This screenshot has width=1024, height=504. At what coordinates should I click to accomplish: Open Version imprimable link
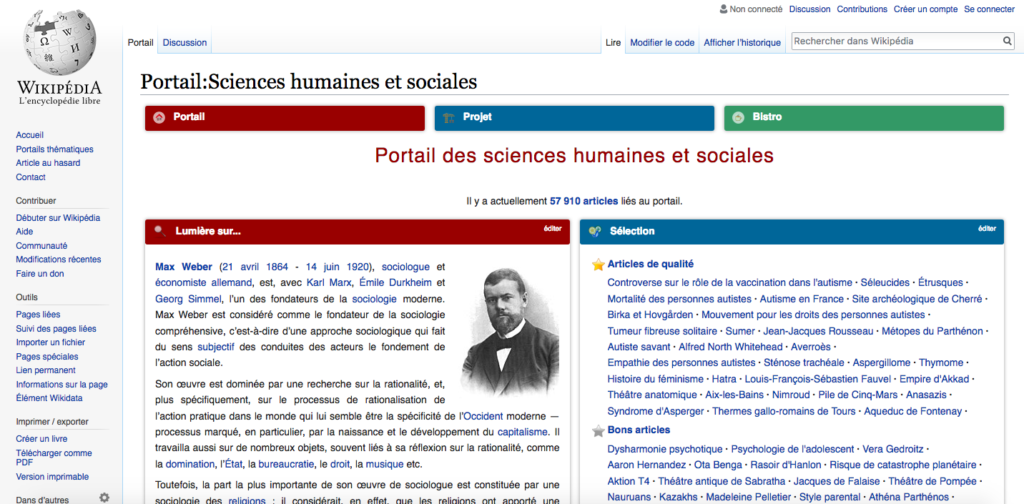pyautogui.click(x=52, y=477)
